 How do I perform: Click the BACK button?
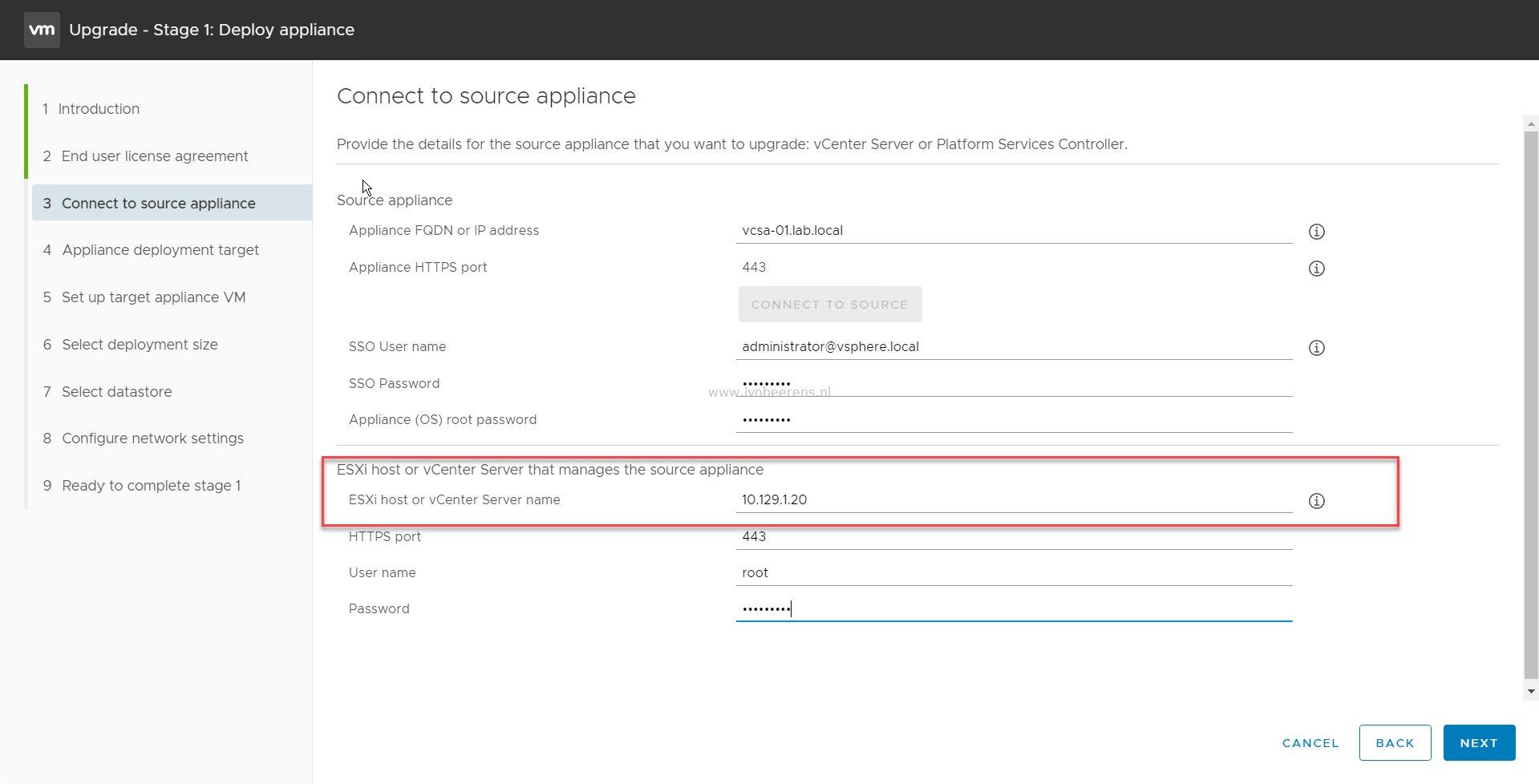tap(1395, 743)
